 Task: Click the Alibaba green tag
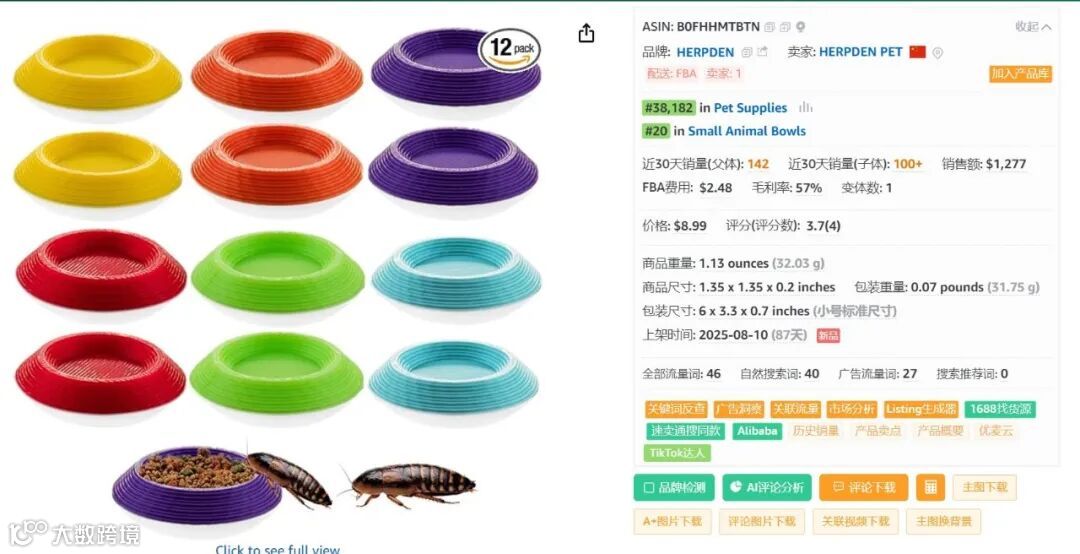click(x=756, y=431)
